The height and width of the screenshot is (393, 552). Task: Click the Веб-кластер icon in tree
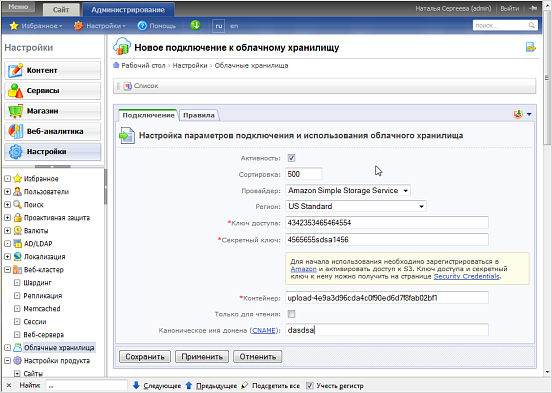point(17,270)
